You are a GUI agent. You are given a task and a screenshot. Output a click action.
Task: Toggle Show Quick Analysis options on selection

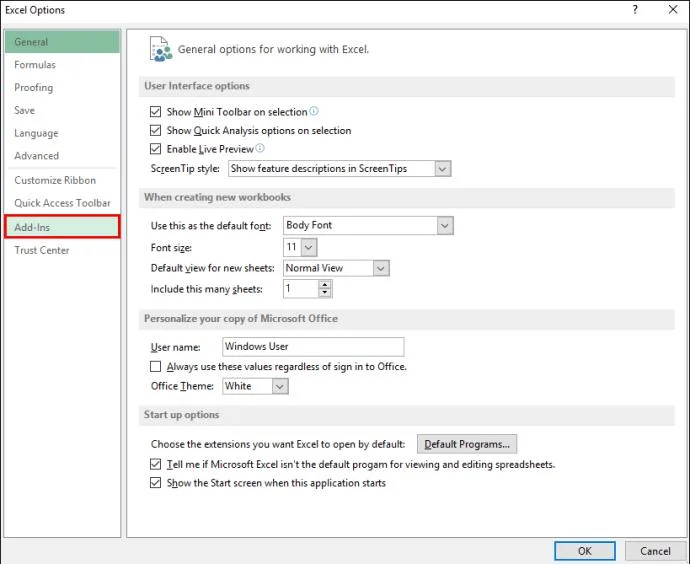pos(155,130)
